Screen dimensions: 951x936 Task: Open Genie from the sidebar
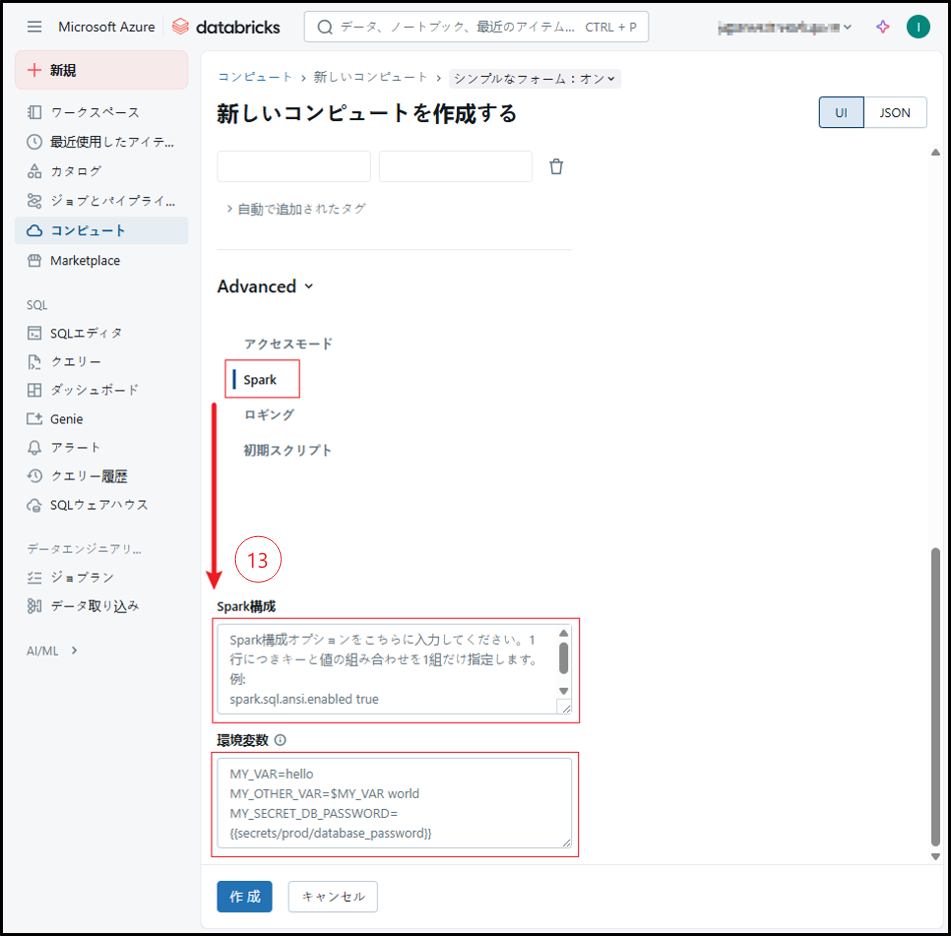coord(66,419)
